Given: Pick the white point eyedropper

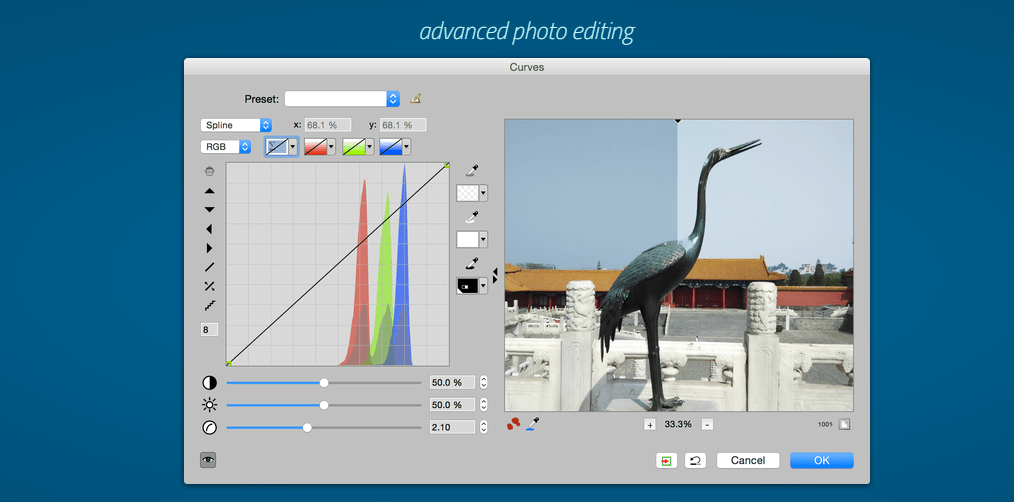Looking at the screenshot, I should pyautogui.click(x=471, y=217).
